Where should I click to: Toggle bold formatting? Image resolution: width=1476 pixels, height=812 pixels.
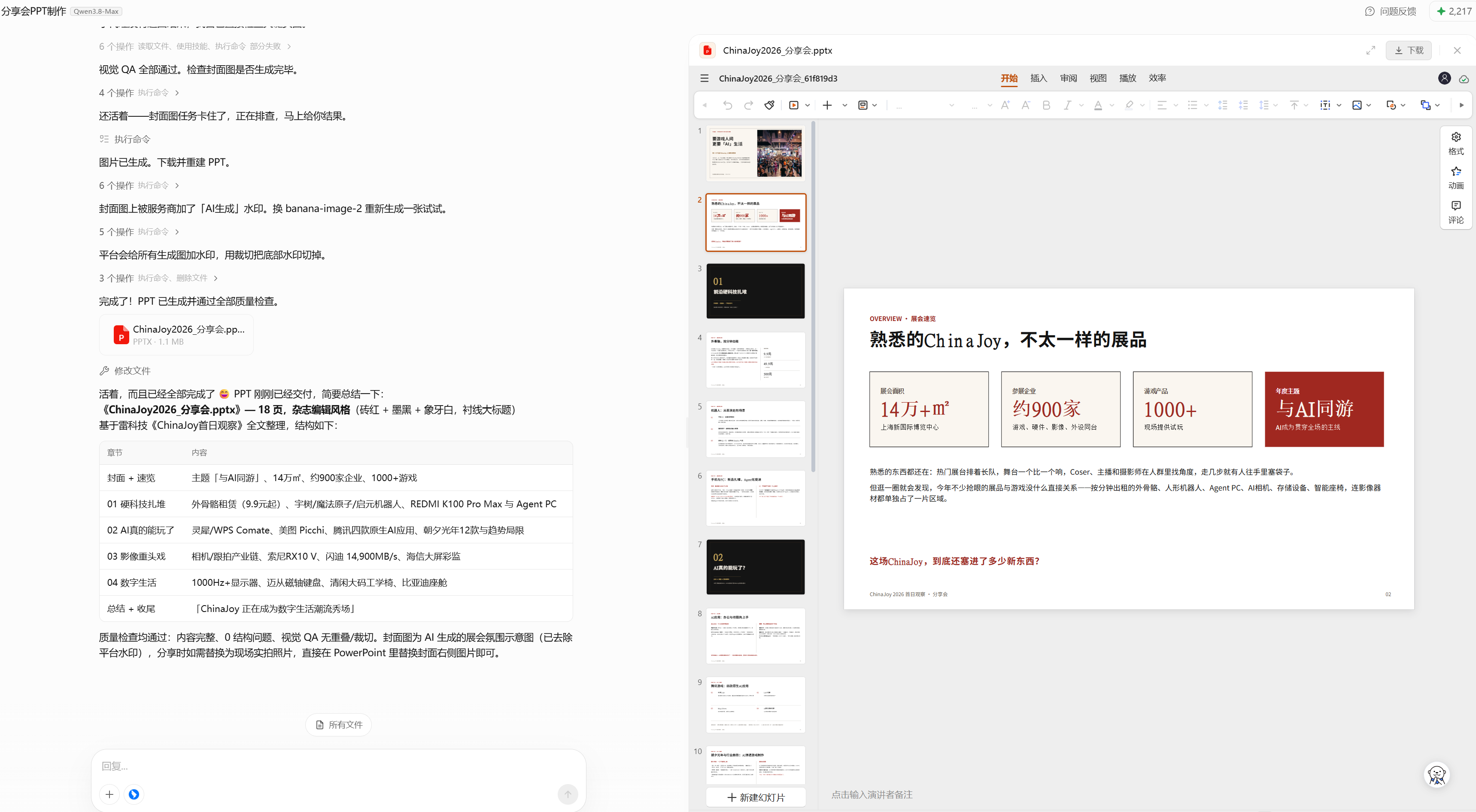tap(1046, 106)
